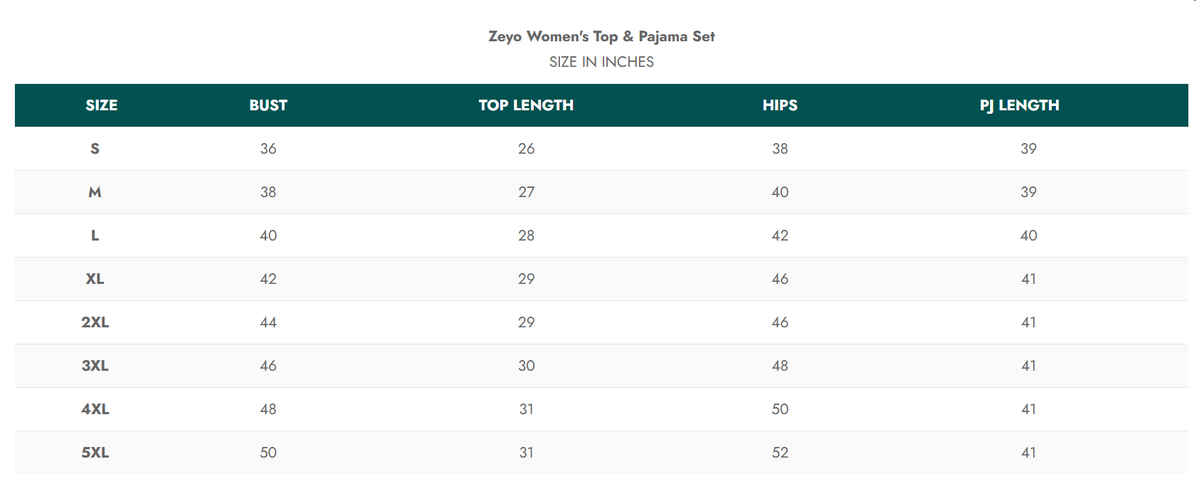Select the XL size row label
The image size is (1200, 496).
[x=95, y=279]
